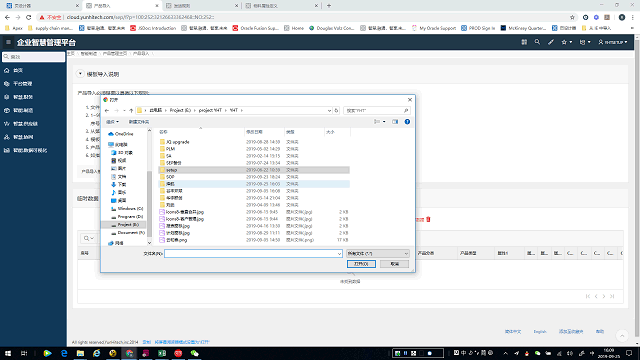Expand the file name history dropdown arrow

pos(339,253)
